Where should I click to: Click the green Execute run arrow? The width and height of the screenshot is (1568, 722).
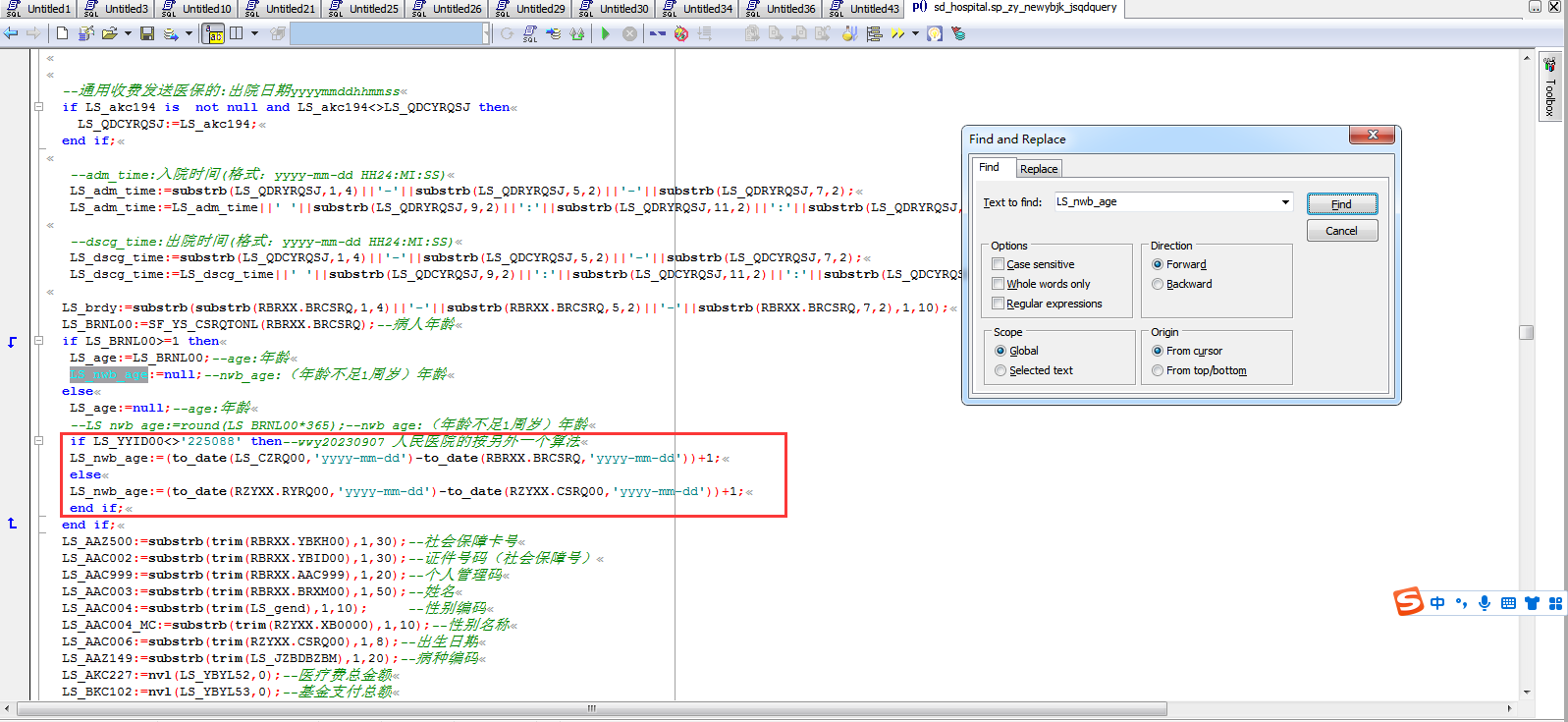[606, 33]
